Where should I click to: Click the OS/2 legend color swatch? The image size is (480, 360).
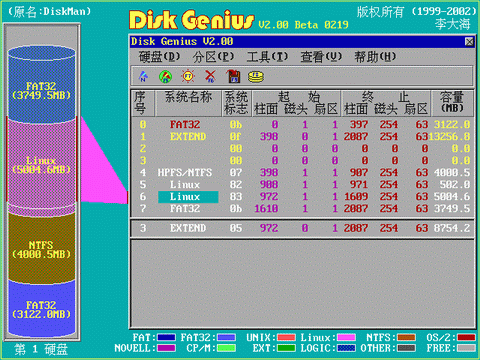point(466,338)
